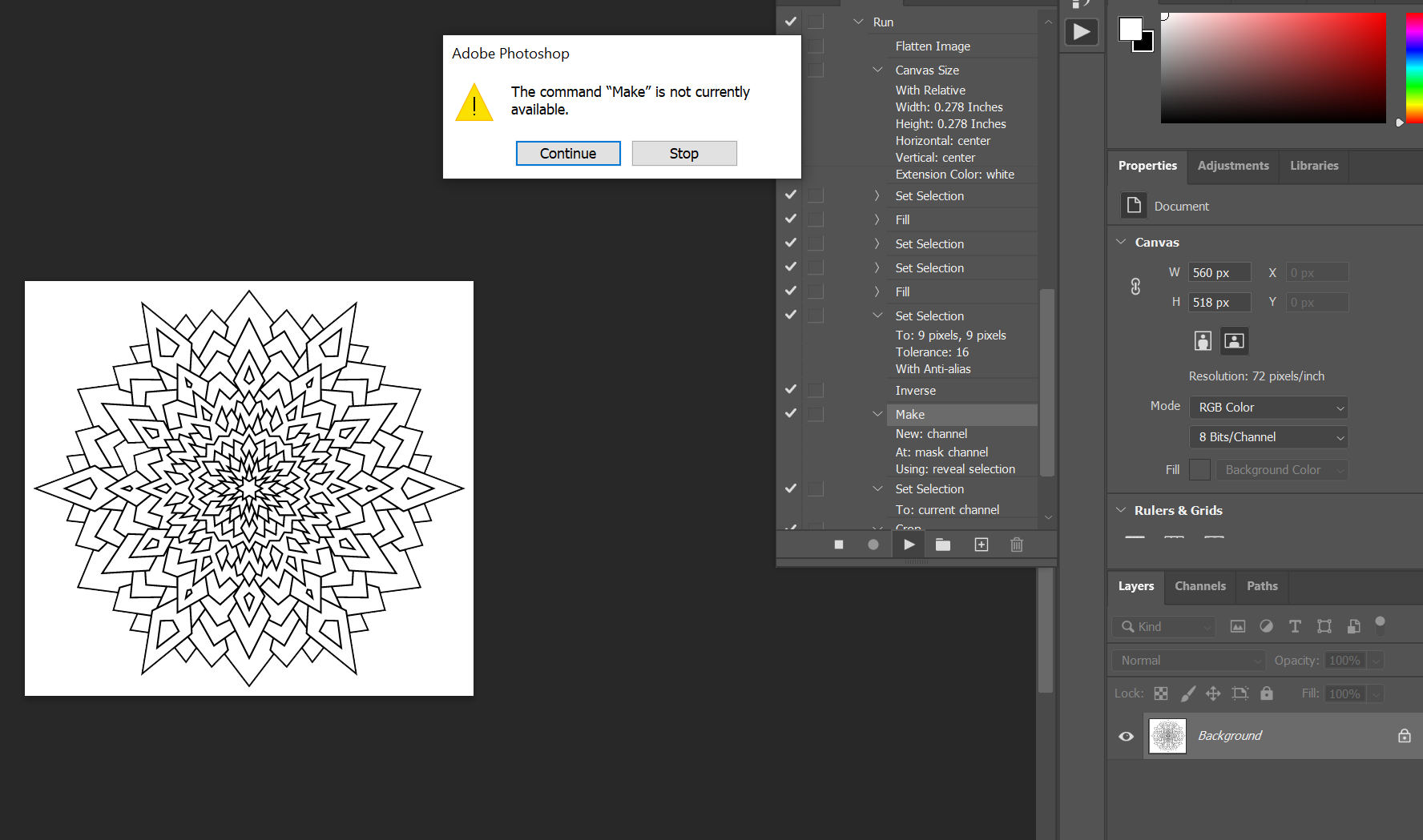Stop playback using the square stop icon
The width and height of the screenshot is (1423, 840).
(838, 545)
